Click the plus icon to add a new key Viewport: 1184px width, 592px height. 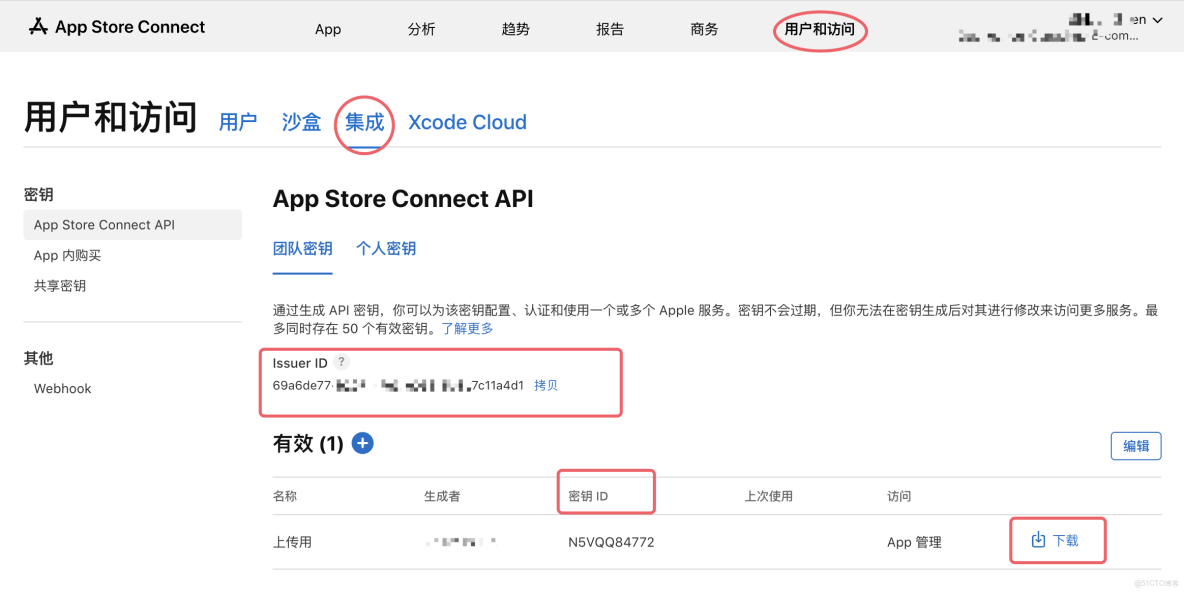[x=361, y=443]
